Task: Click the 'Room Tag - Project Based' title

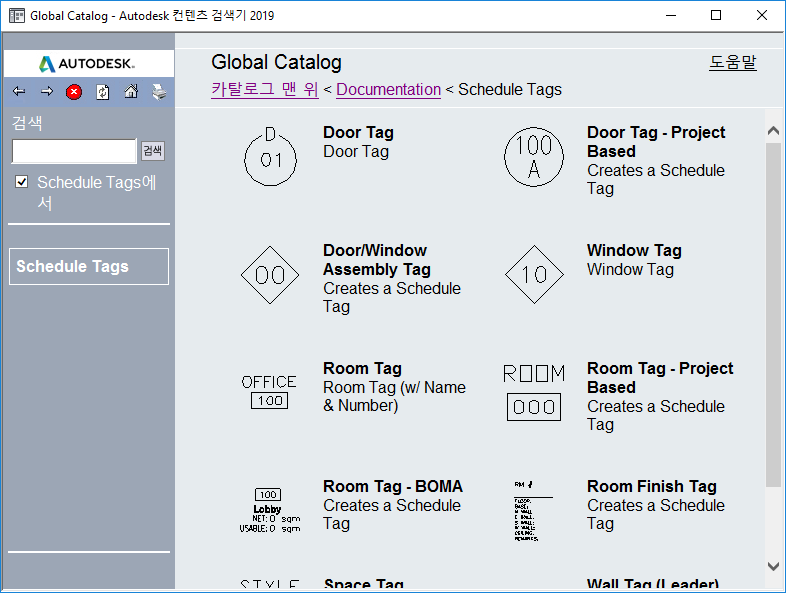Action: (660, 378)
